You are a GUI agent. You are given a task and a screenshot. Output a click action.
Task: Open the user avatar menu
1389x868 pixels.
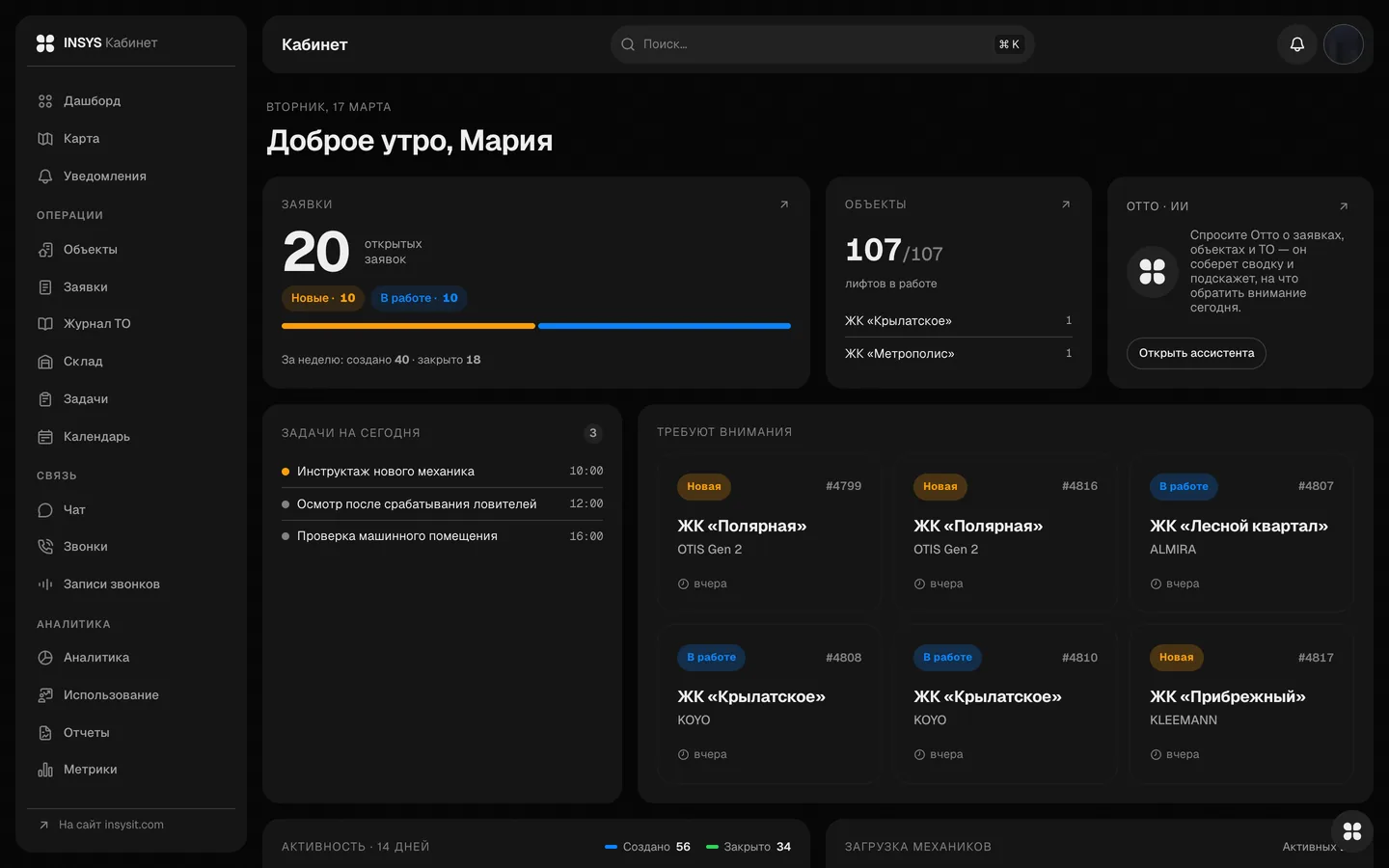click(x=1344, y=44)
